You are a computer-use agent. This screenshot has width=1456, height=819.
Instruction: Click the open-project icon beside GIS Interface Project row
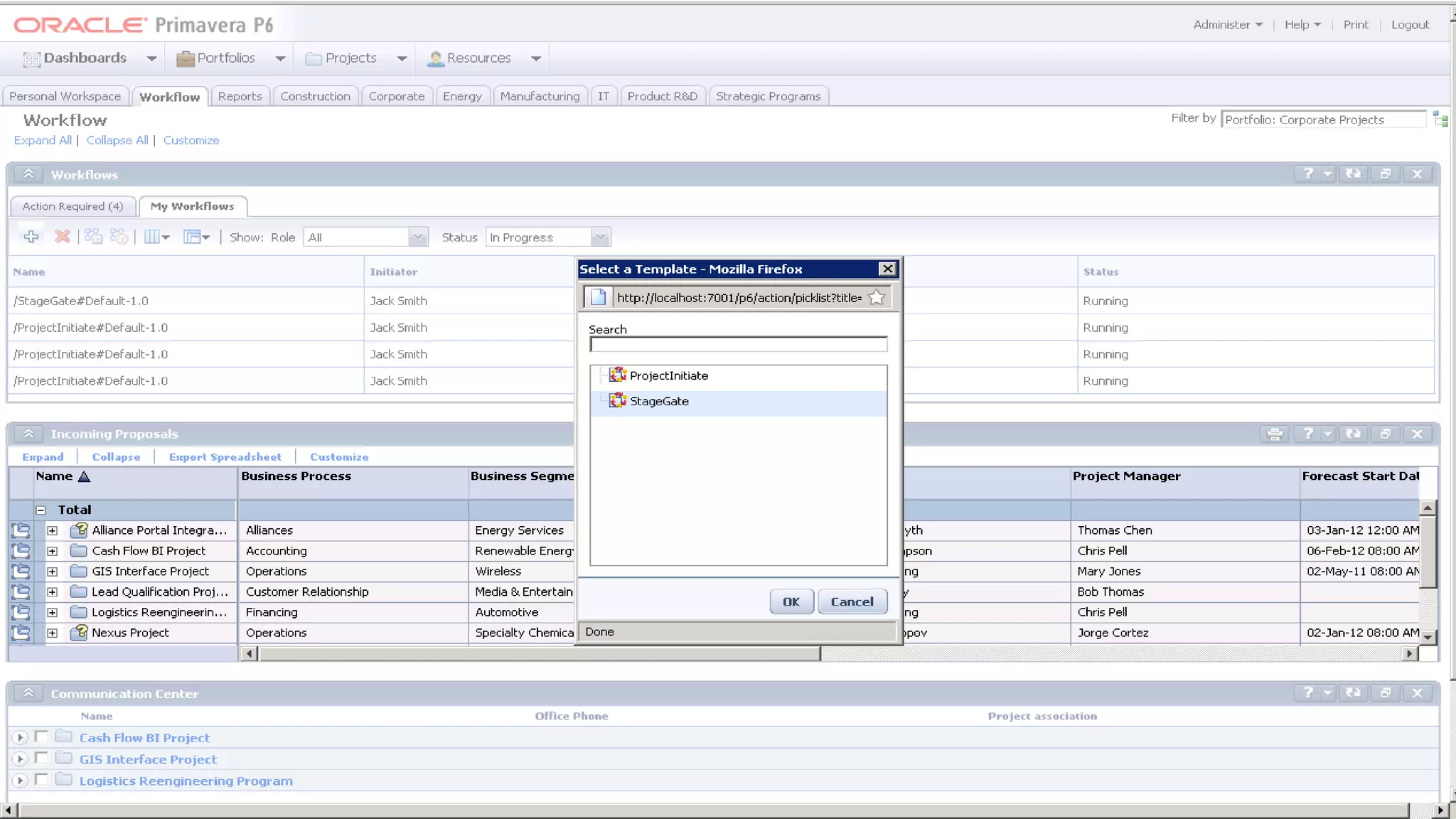(21, 571)
